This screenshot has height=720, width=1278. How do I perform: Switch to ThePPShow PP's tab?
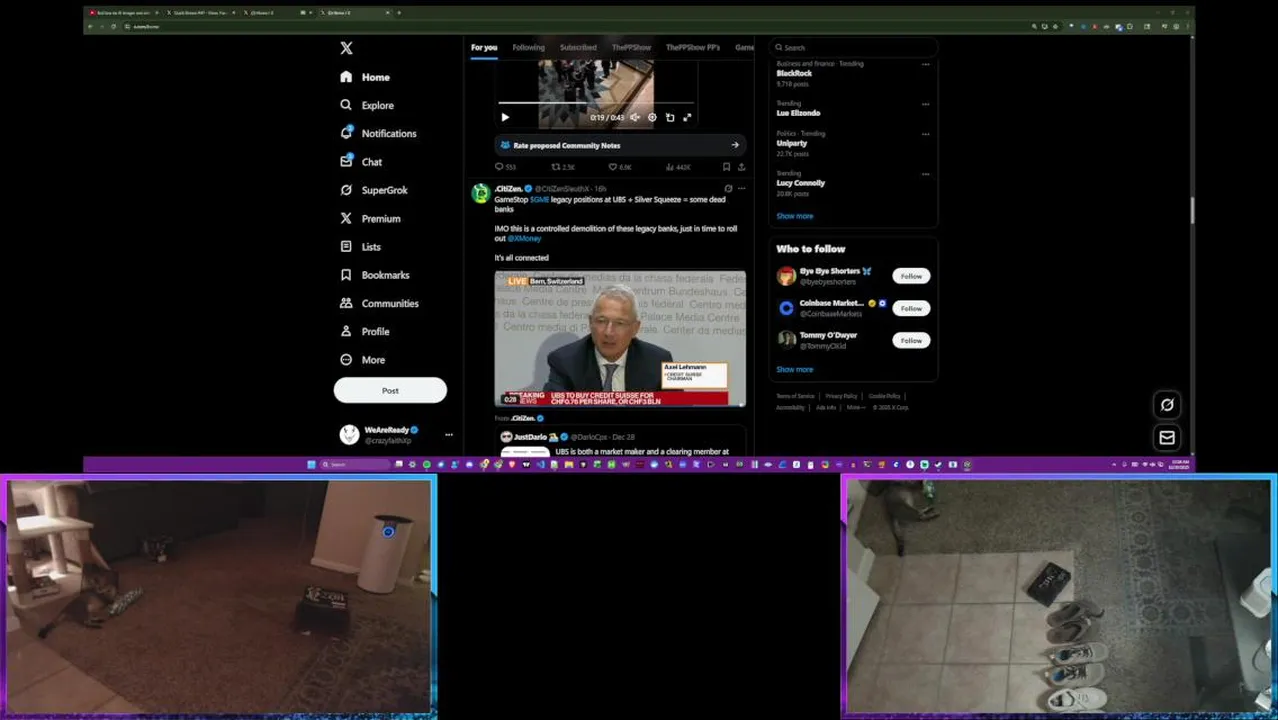point(693,47)
